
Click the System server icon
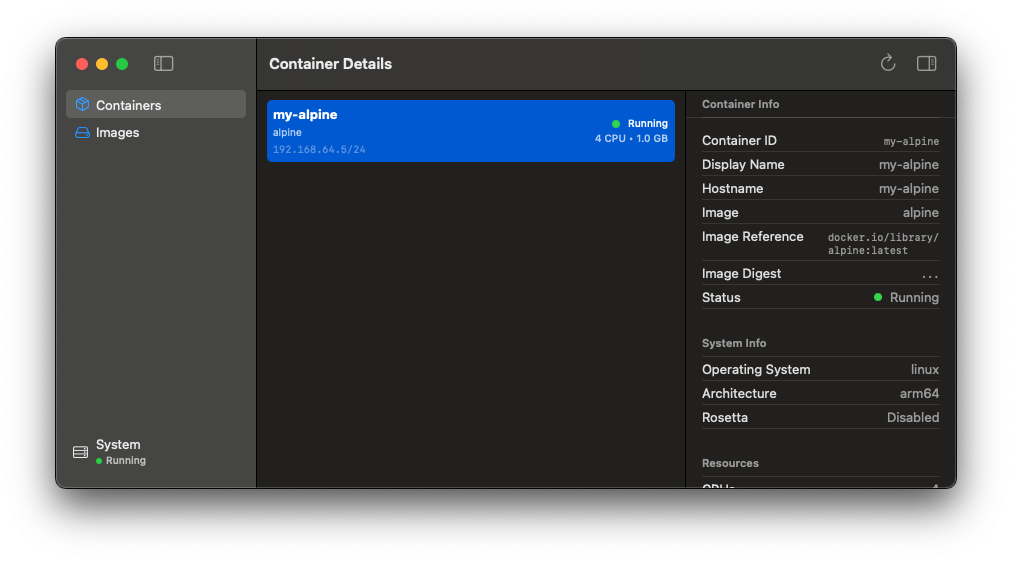click(81, 452)
